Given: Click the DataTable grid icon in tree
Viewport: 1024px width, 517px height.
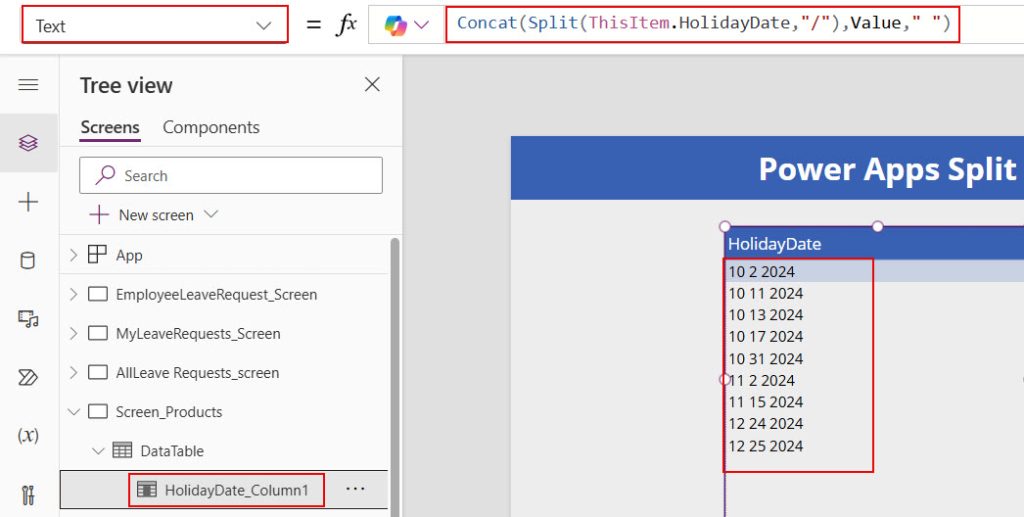Looking at the screenshot, I should click(x=122, y=450).
